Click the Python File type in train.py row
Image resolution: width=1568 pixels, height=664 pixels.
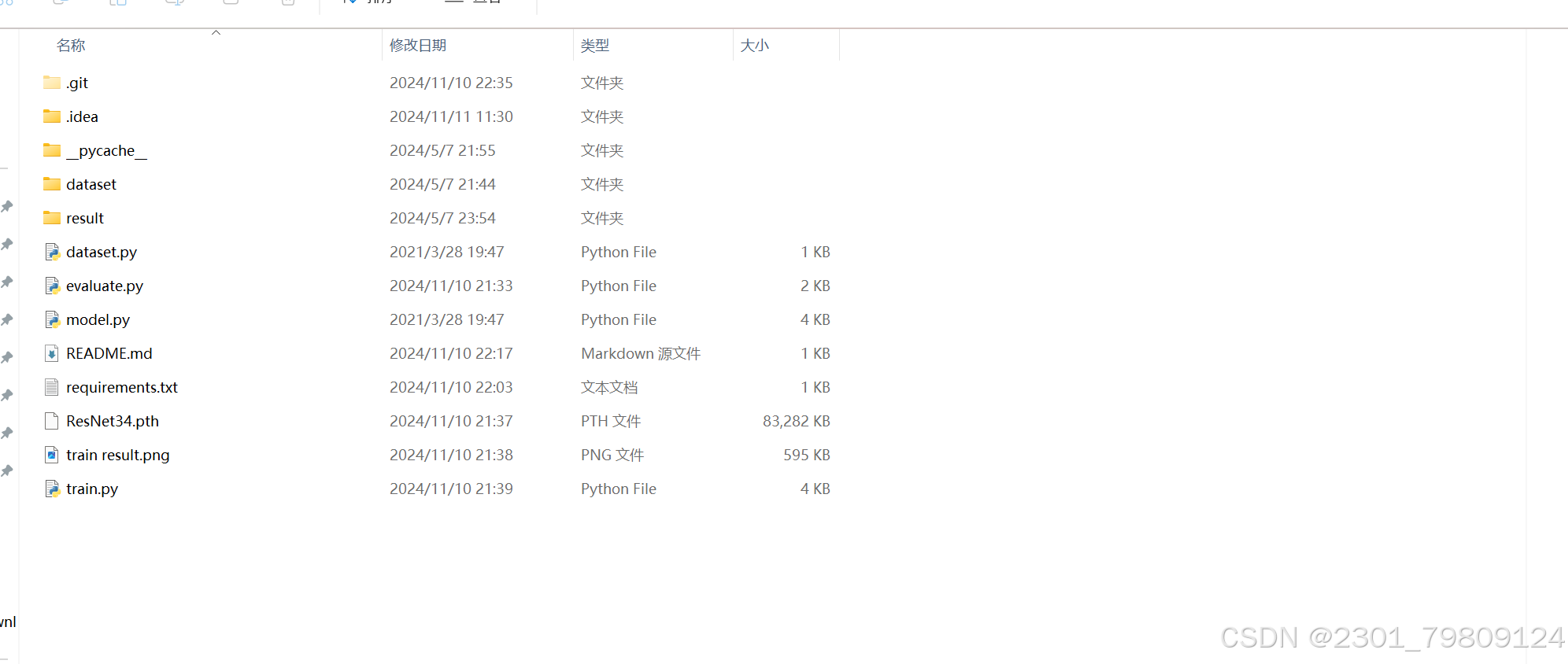tap(619, 489)
